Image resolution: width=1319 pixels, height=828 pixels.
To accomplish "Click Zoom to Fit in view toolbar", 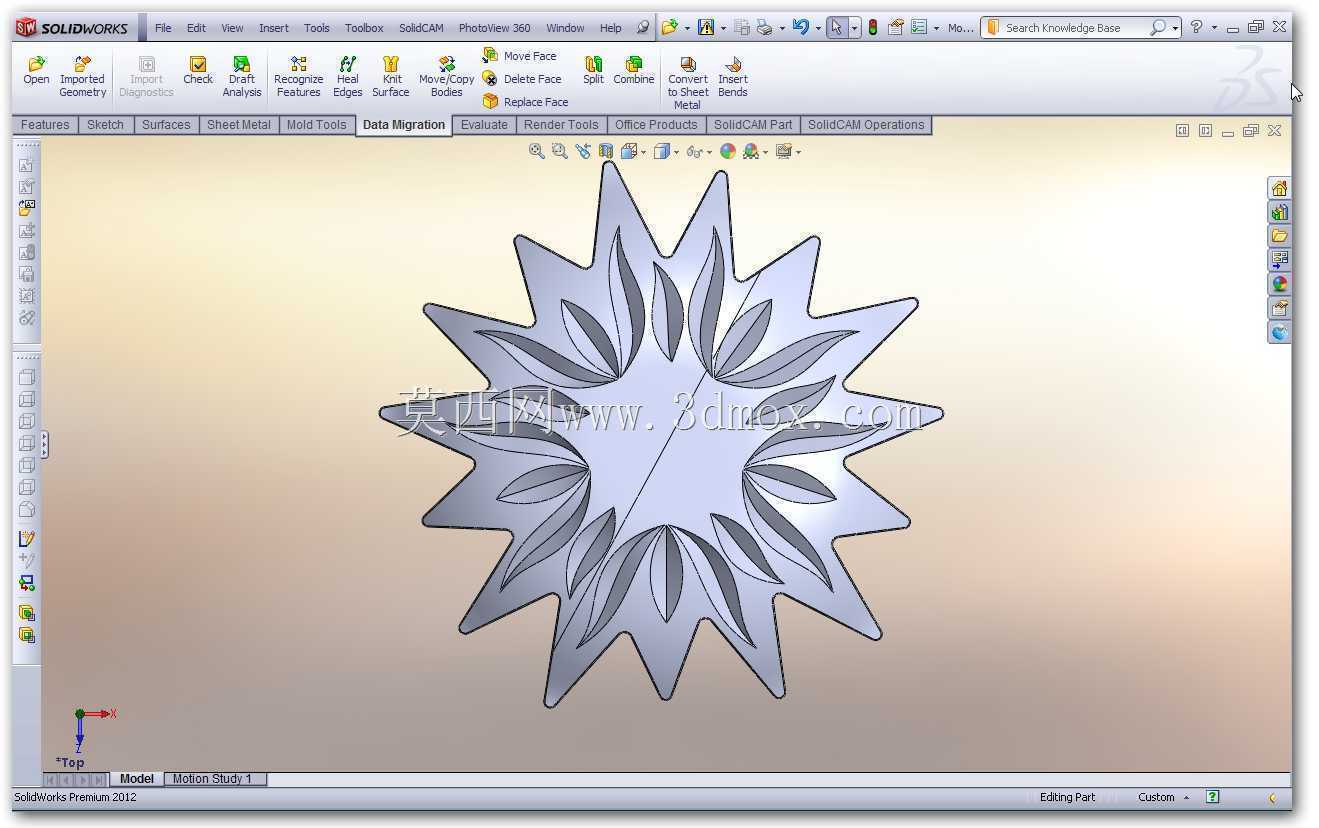I will coord(537,151).
